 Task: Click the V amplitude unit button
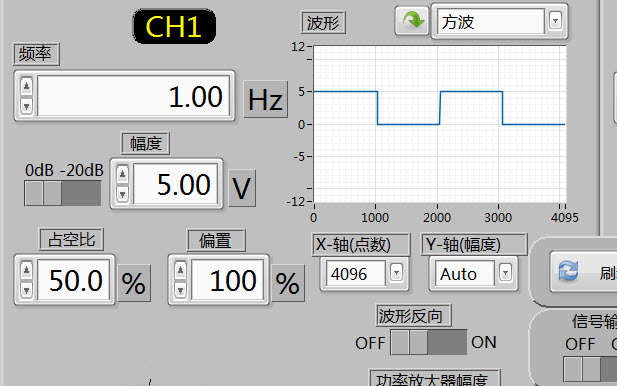click(x=242, y=188)
